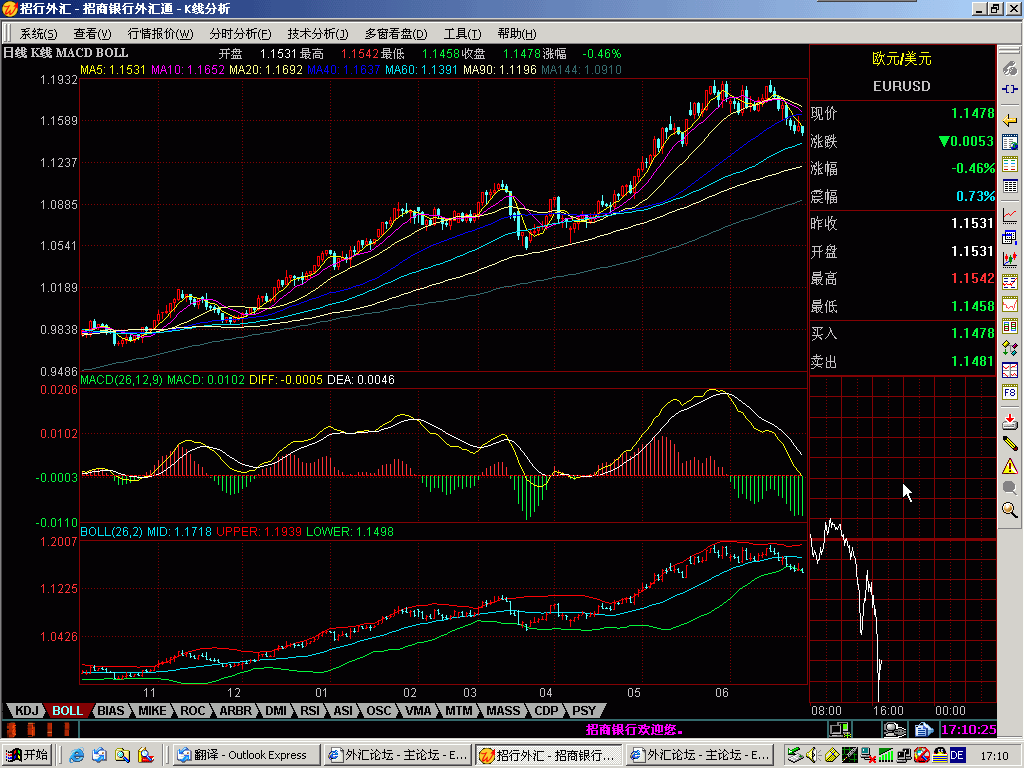
Task: Switch to the ASI indicator tab
Action: point(343,711)
